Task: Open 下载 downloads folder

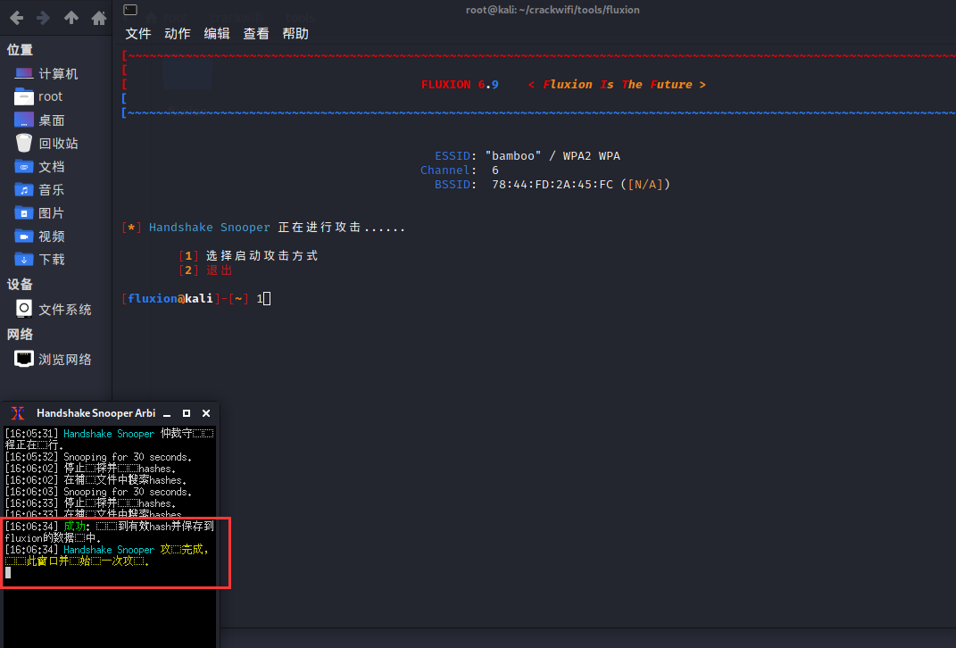Action: point(40,259)
